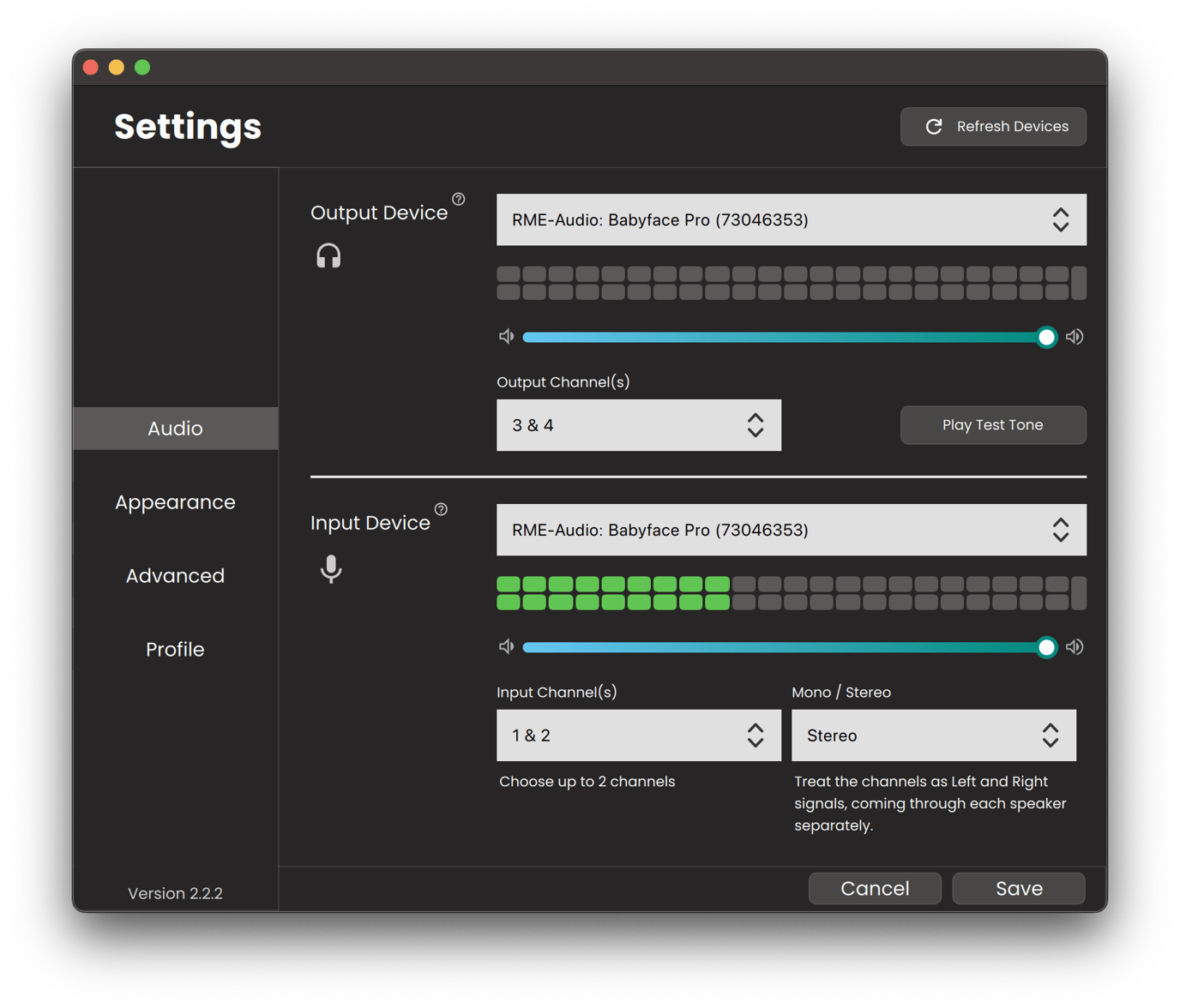Click the microphone icon near Input Device
Screen dimensions: 1180x1008
point(331,569)
